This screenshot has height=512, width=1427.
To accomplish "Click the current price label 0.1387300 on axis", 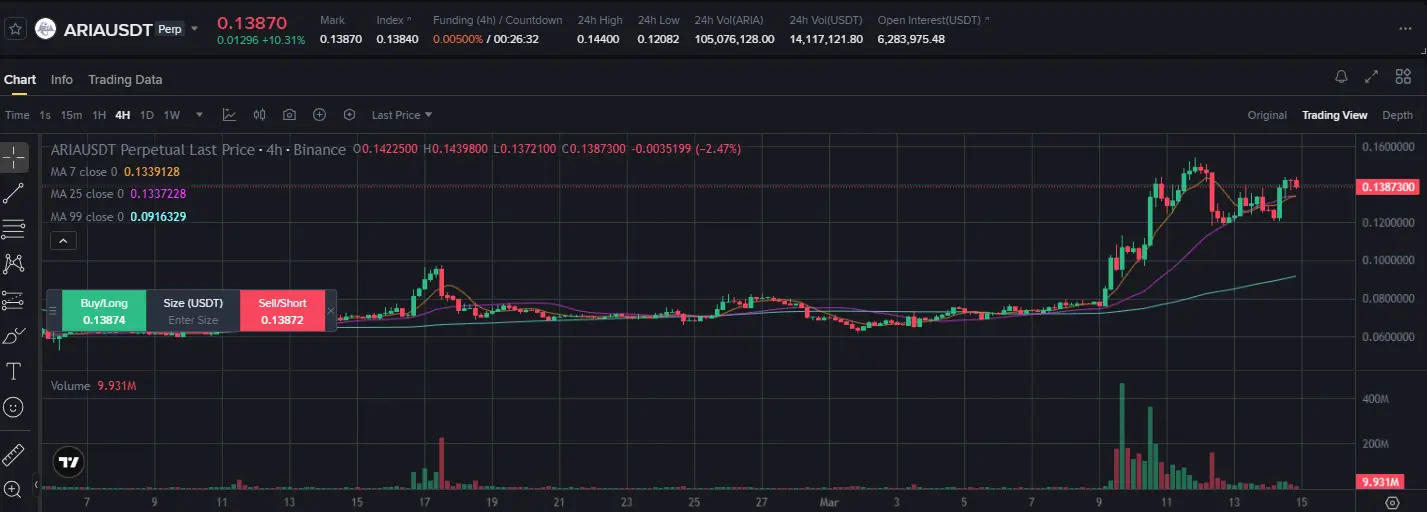I will 1387,187.
